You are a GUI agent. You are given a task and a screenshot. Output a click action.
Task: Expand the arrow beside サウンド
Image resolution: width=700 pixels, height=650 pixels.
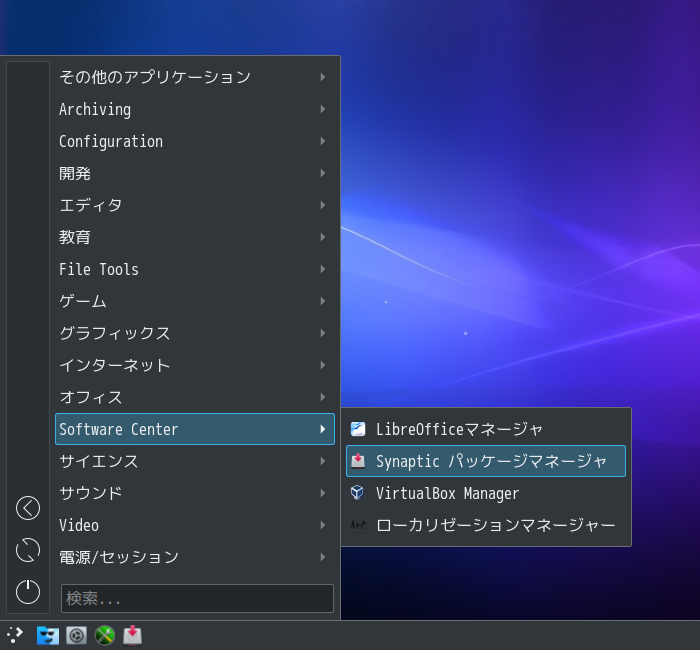point(323,493)
